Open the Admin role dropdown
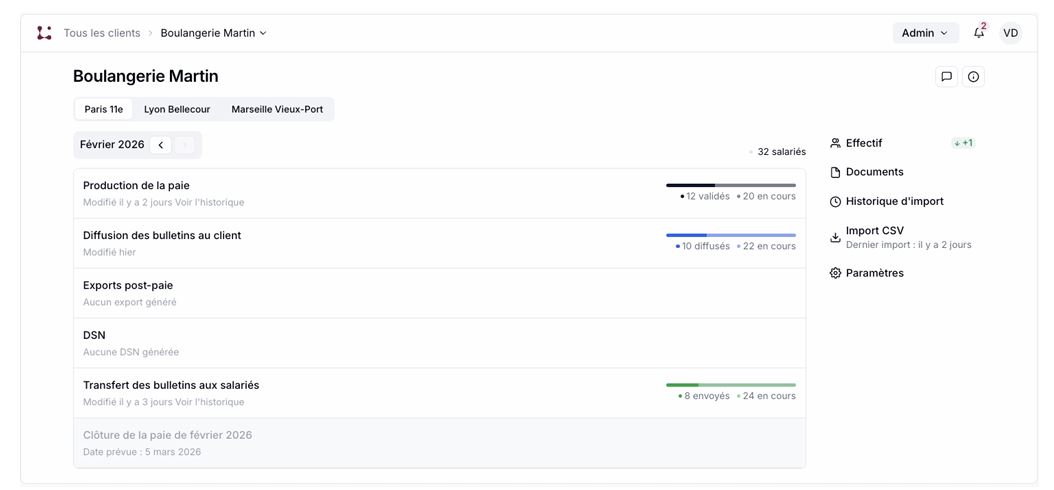The width and height of the screenshot is (1054, 490). [926, 33]
